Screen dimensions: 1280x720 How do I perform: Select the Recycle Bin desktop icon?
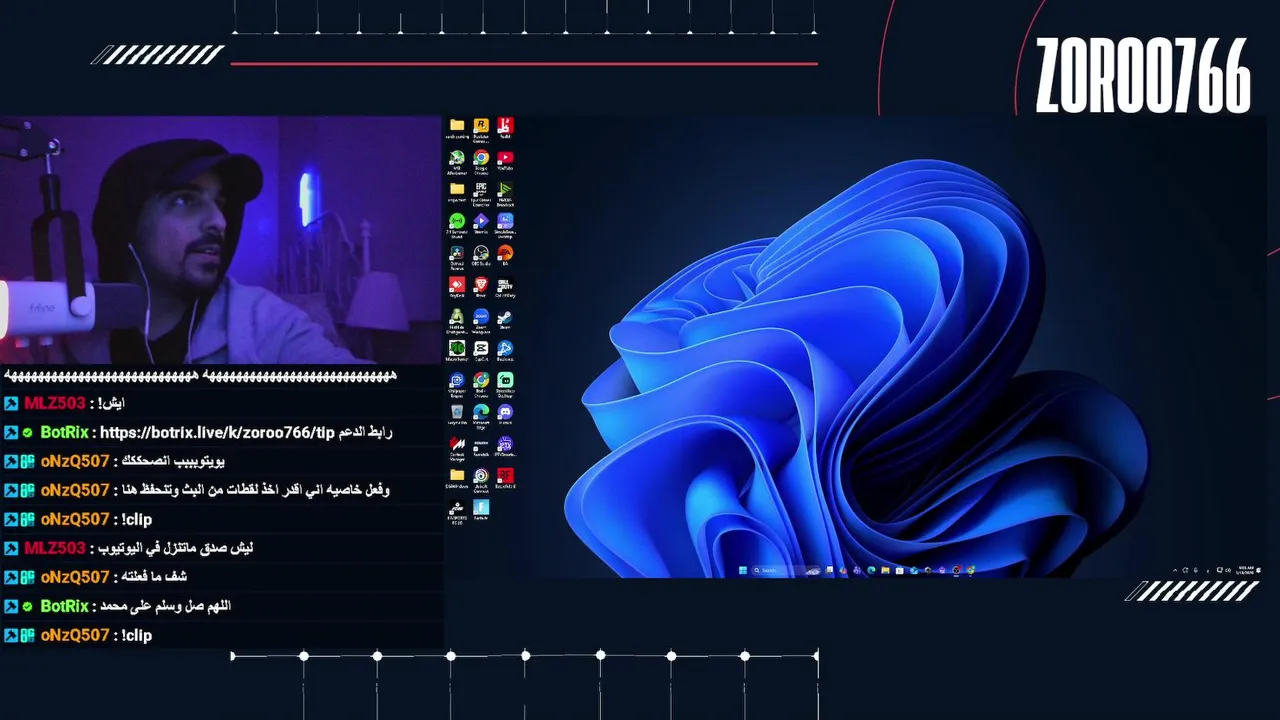tap(456, 415)
